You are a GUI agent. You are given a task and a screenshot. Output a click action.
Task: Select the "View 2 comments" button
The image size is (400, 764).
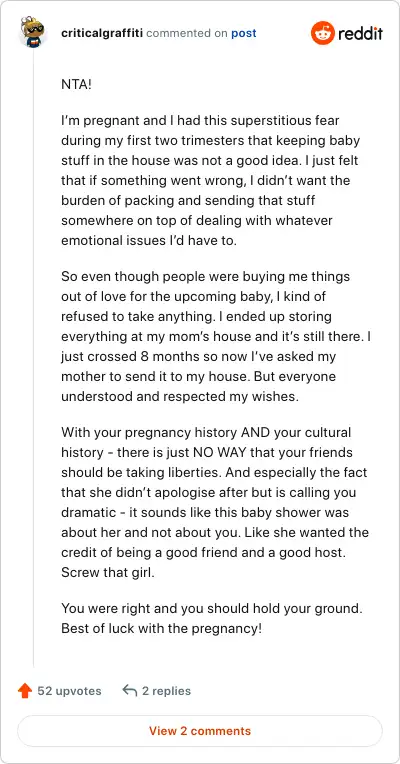(x=200, y=731)
